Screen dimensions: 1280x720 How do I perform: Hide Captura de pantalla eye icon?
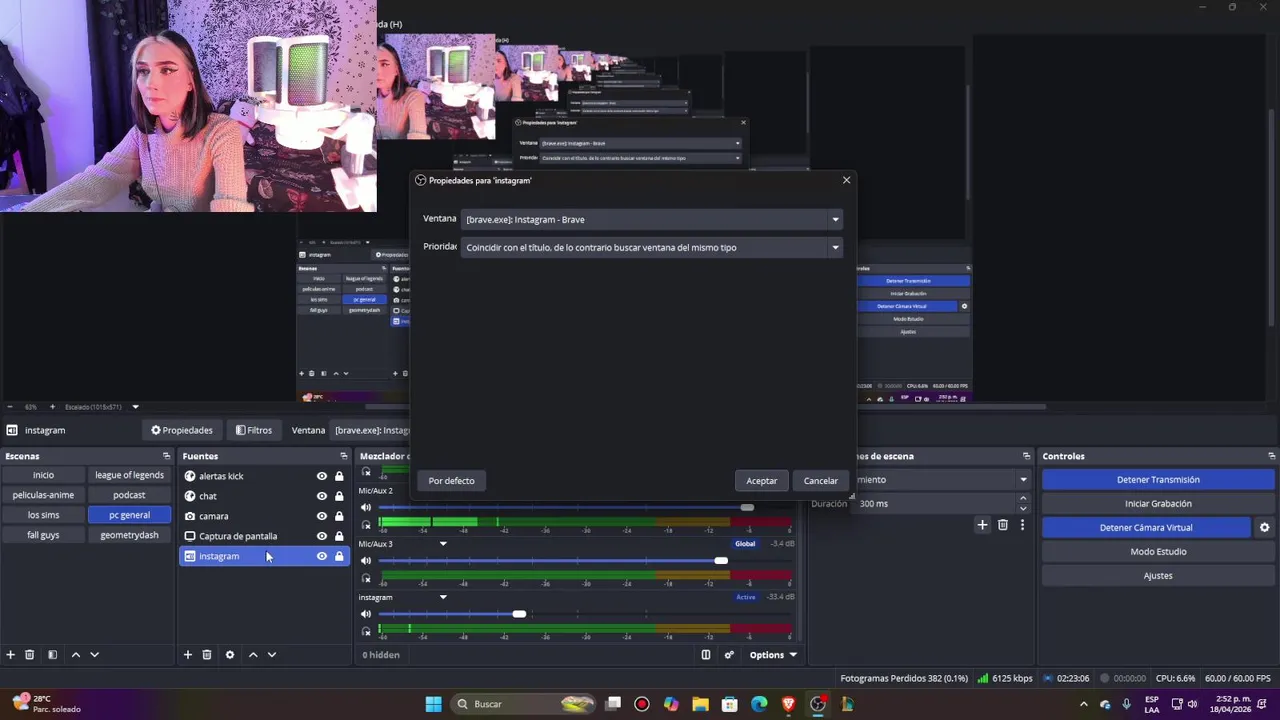pos(322,536)
